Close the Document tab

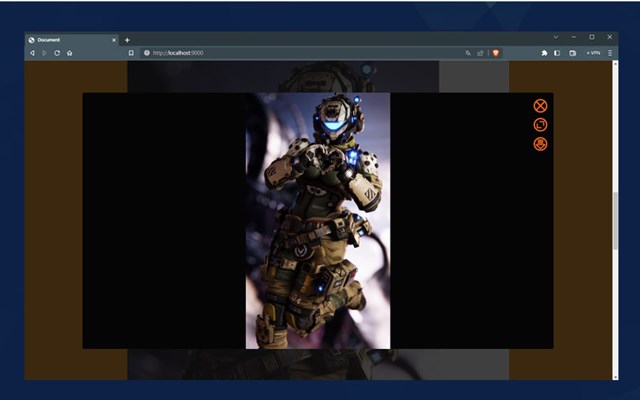(114, 40)
